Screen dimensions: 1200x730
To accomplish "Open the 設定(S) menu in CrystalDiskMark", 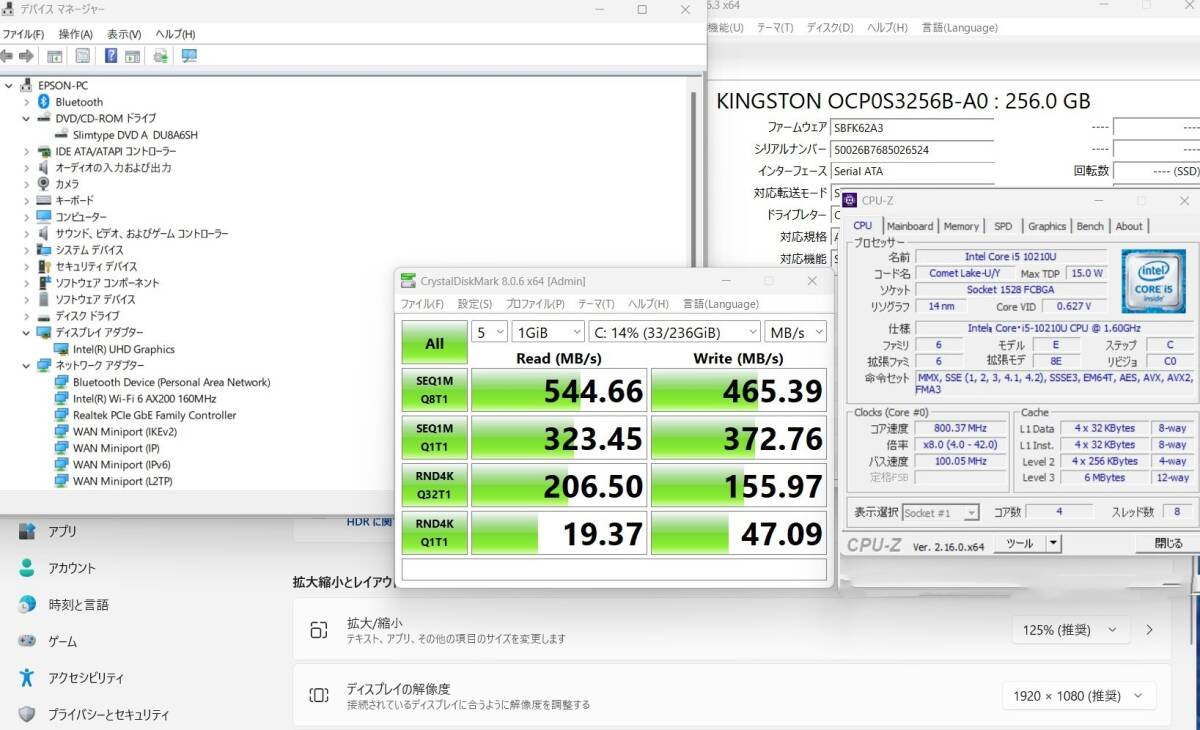I will click(x=474, y=304).
